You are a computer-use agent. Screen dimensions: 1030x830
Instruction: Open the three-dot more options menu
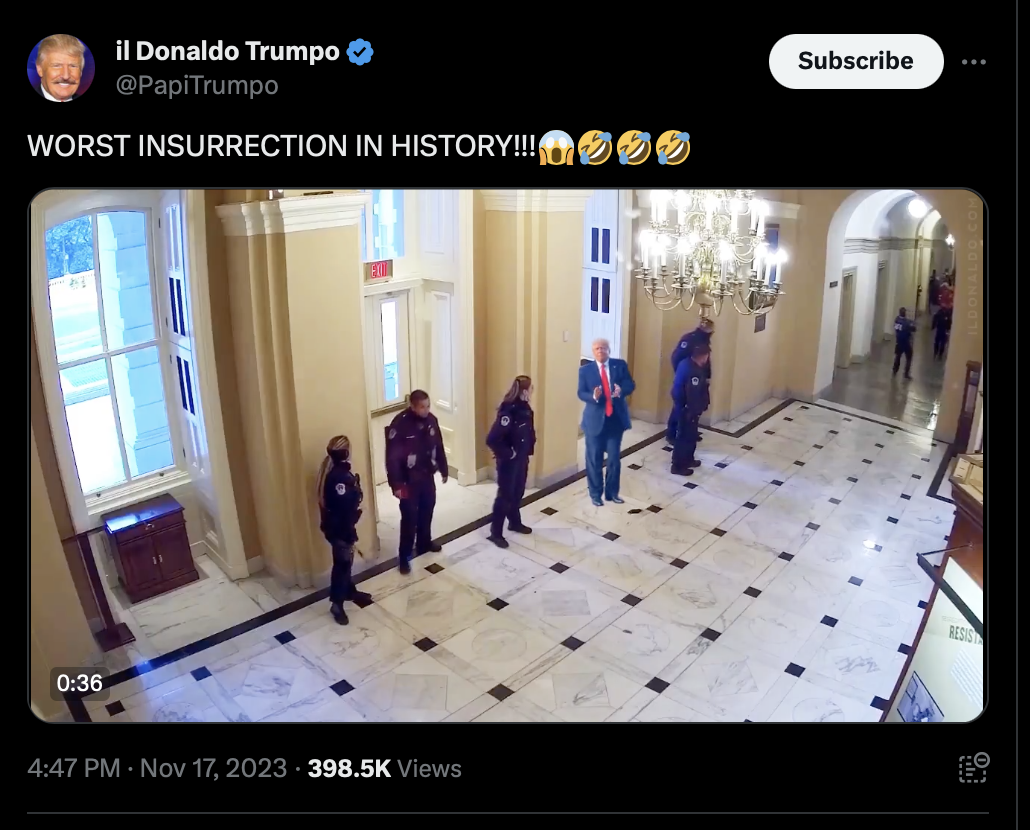pos(974,62)
